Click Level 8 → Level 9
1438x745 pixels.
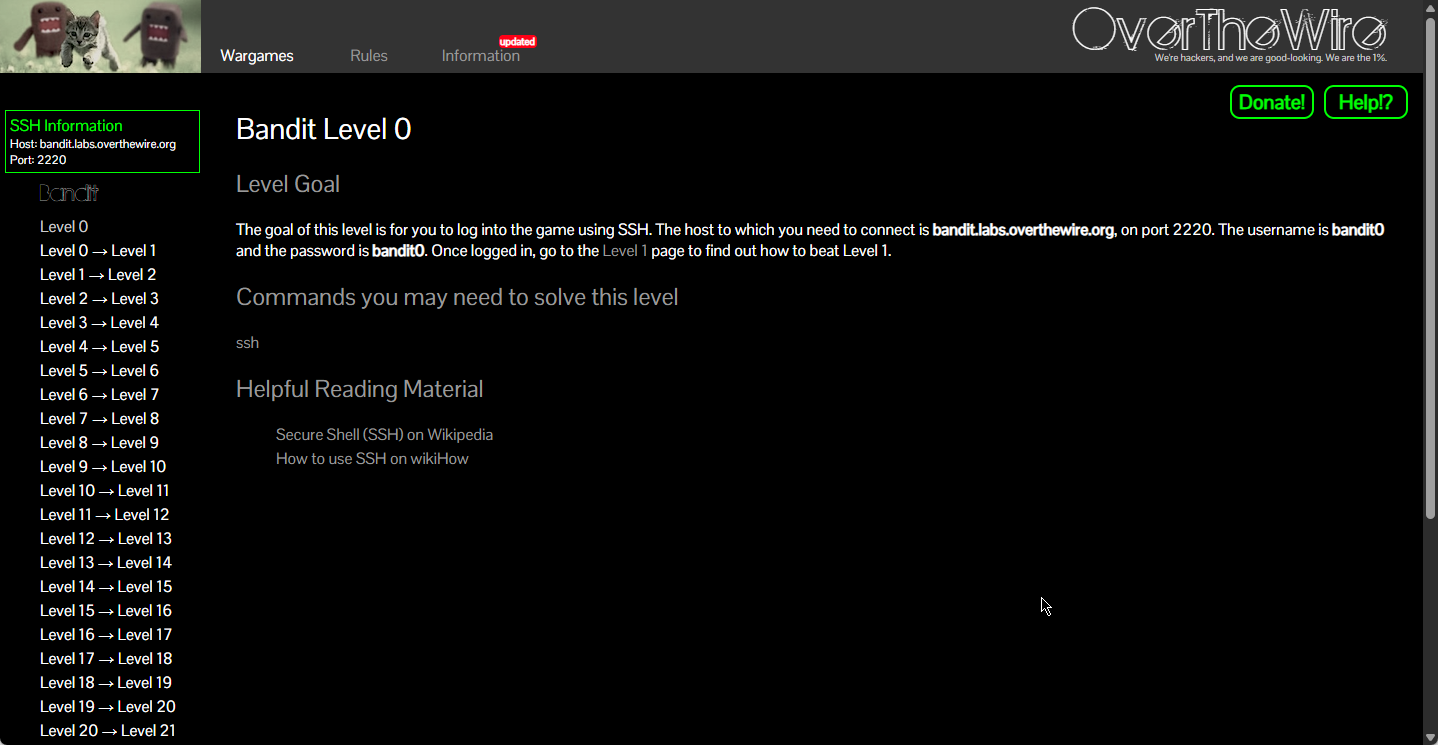99,443
